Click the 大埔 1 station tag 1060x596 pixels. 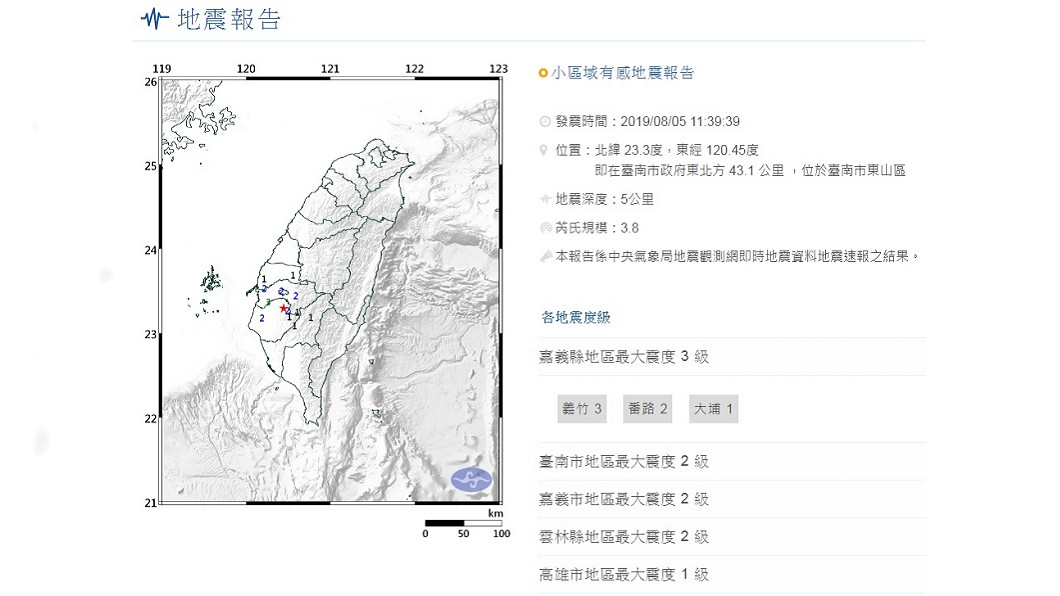click(x=713, y=409)
